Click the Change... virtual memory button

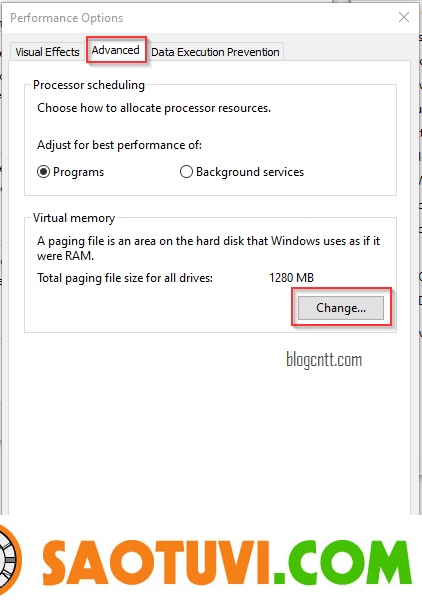[x=341, y=308]
